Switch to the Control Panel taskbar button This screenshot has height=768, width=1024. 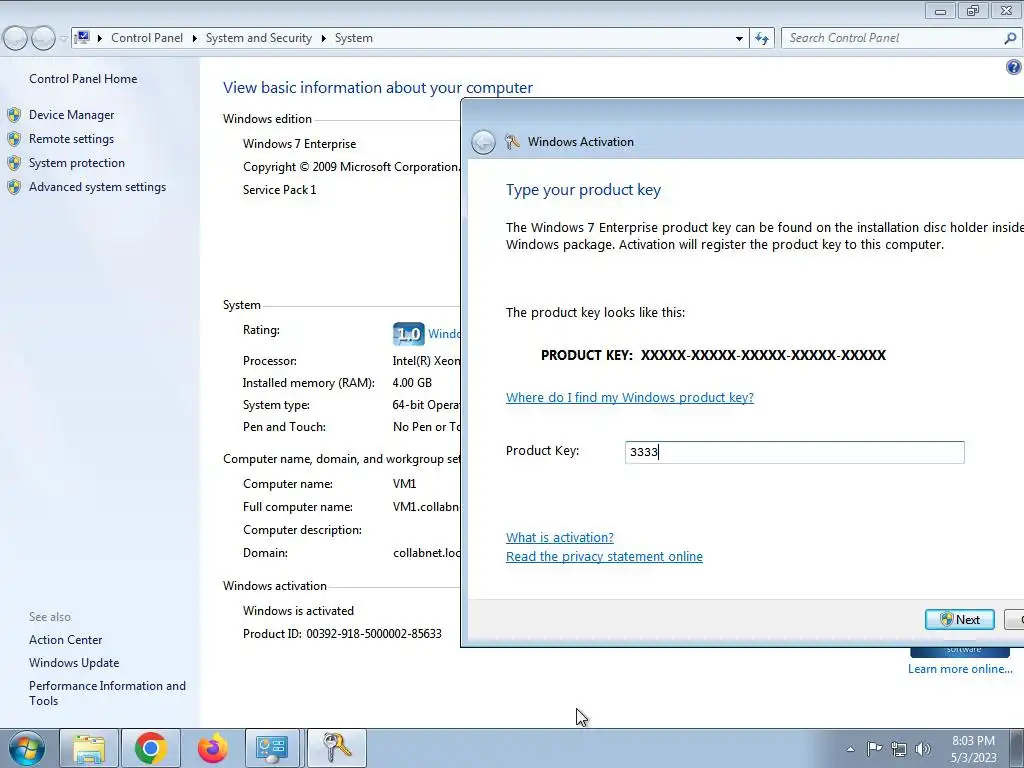click(272, 748)
